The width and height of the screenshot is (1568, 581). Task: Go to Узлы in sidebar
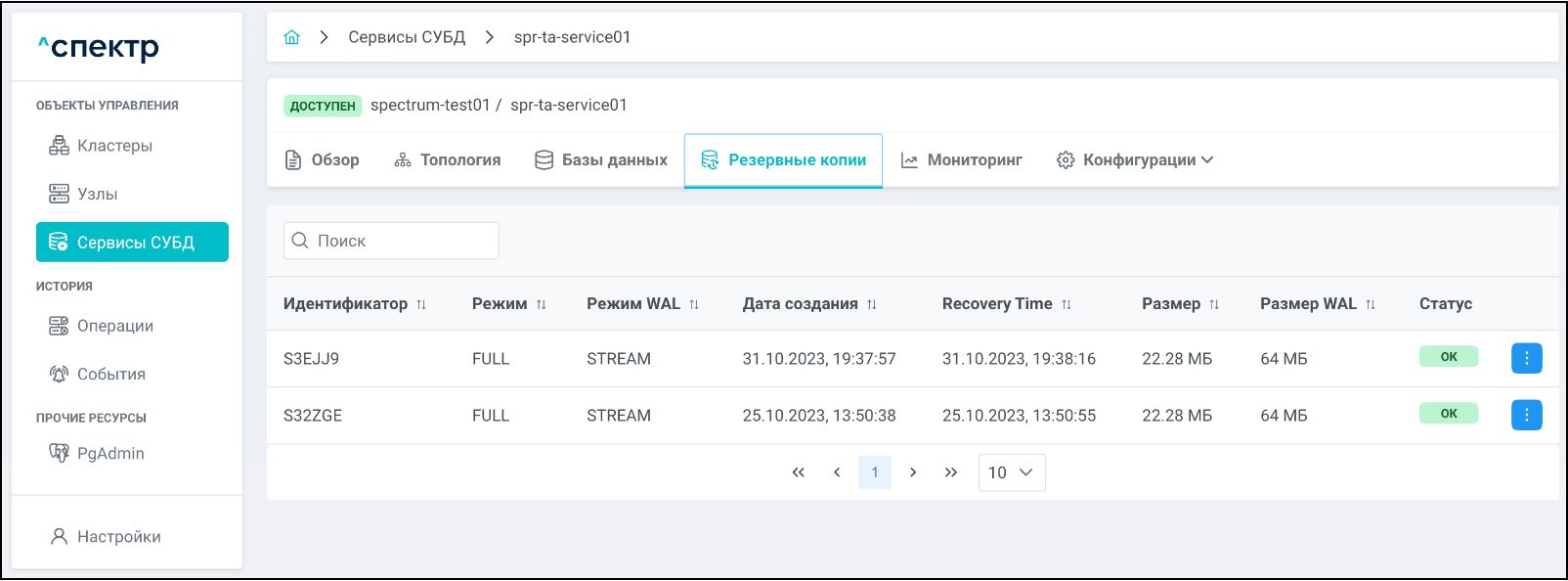pyautogui.click(x=97, y=194)
